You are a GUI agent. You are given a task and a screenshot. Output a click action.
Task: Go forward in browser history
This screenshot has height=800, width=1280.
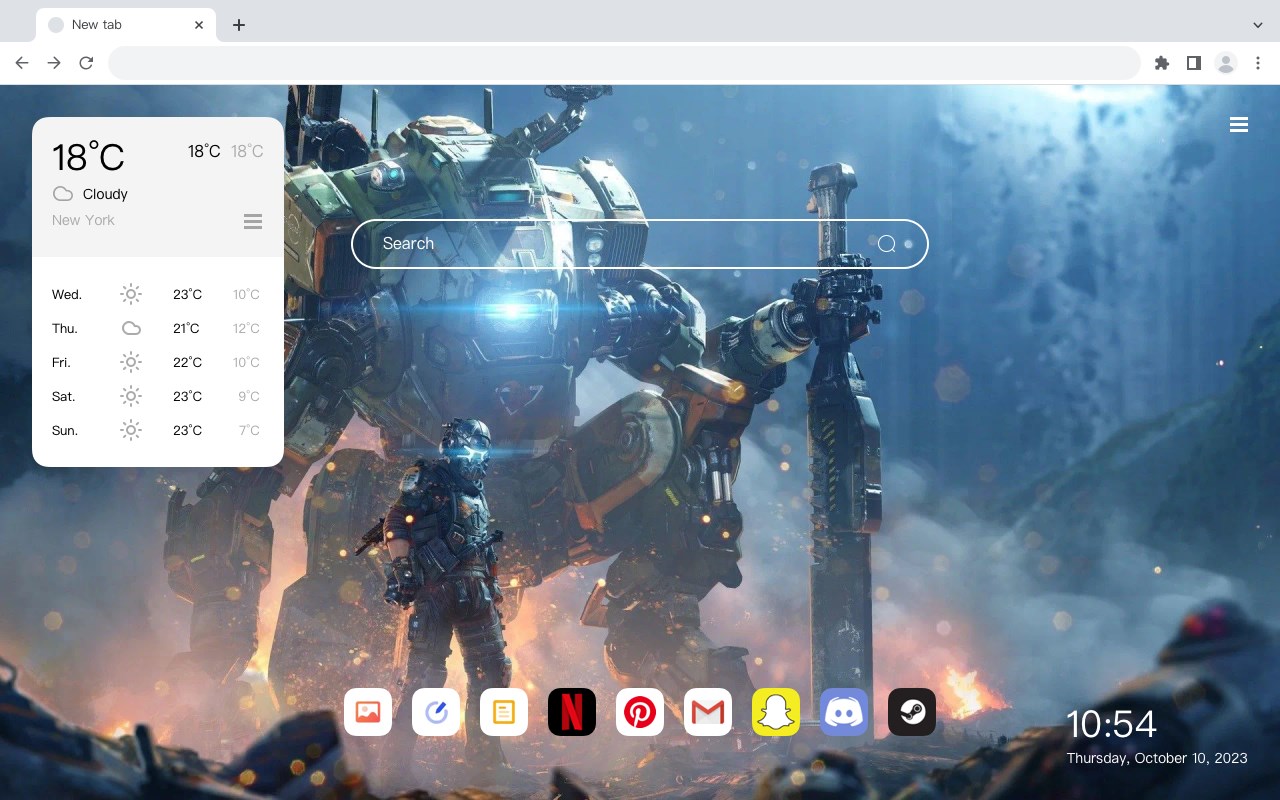point(54,63)
